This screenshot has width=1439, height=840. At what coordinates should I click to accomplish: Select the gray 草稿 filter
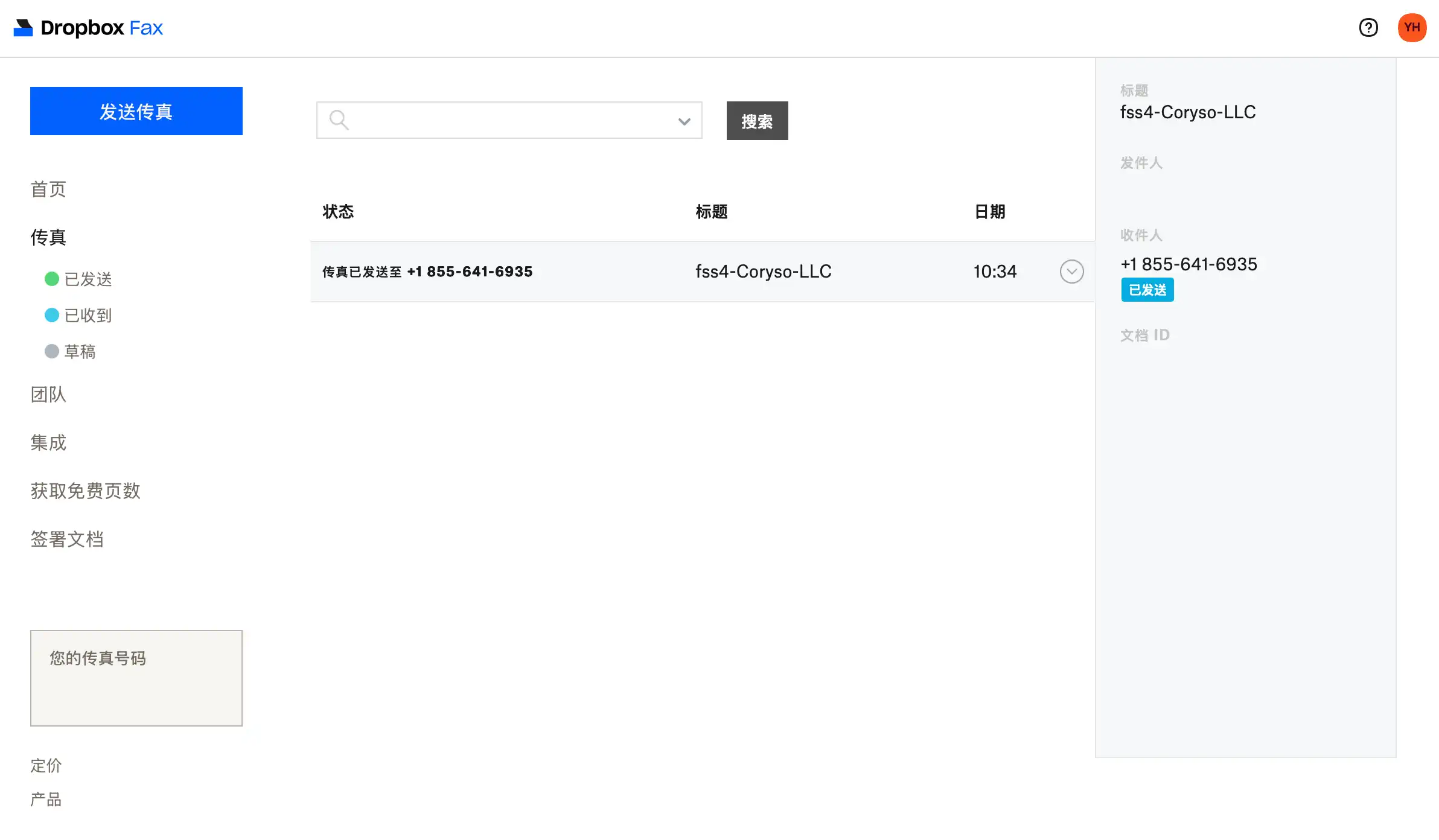71,351
